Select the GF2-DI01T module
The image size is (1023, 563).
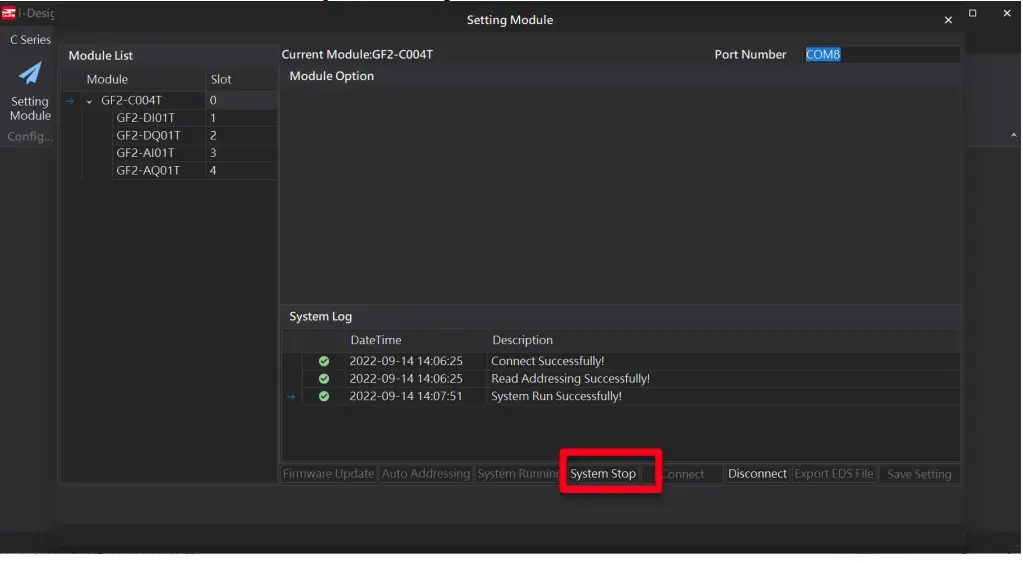tap(145, 118)
